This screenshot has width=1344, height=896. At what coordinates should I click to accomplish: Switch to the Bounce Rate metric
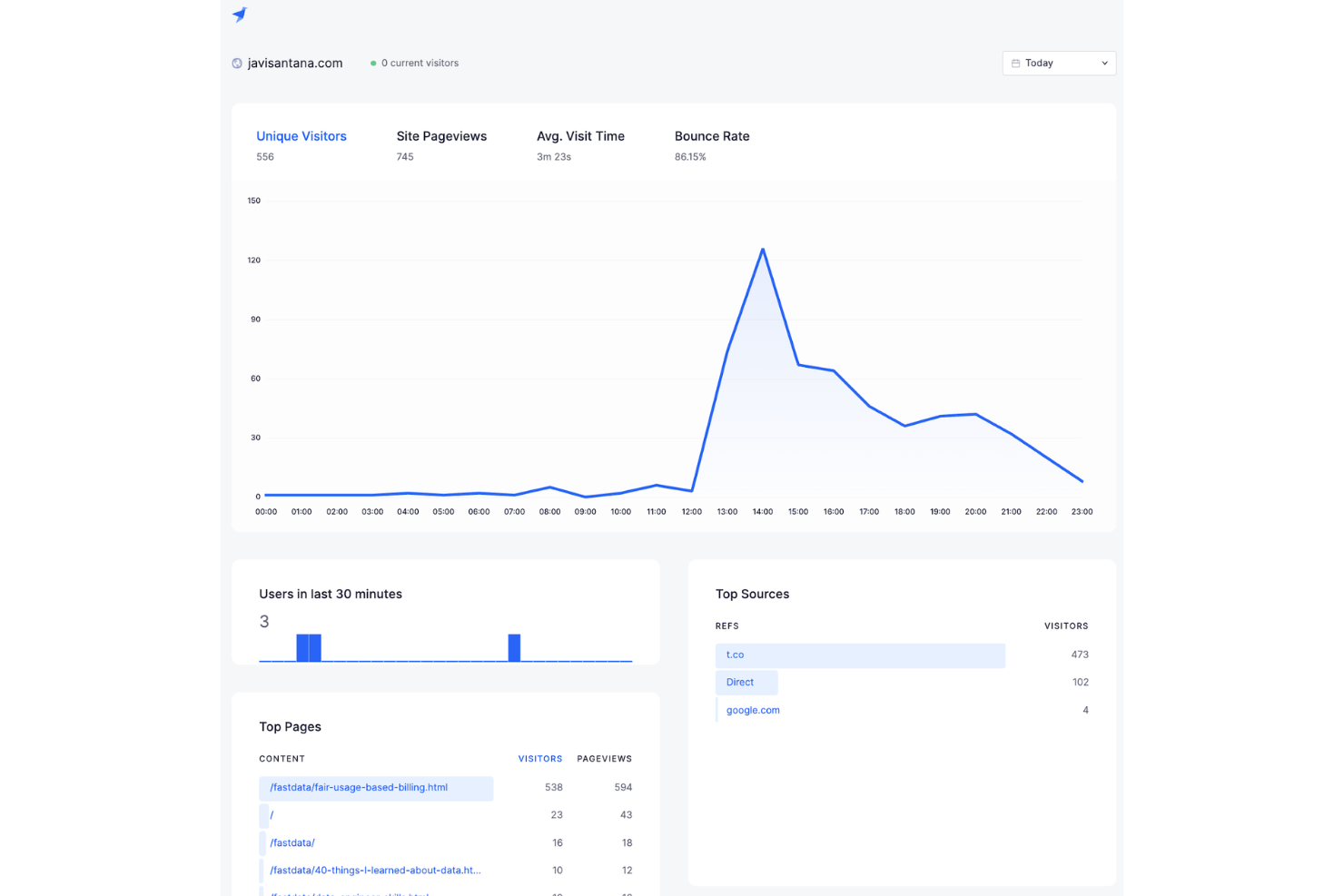coord(712,136)
